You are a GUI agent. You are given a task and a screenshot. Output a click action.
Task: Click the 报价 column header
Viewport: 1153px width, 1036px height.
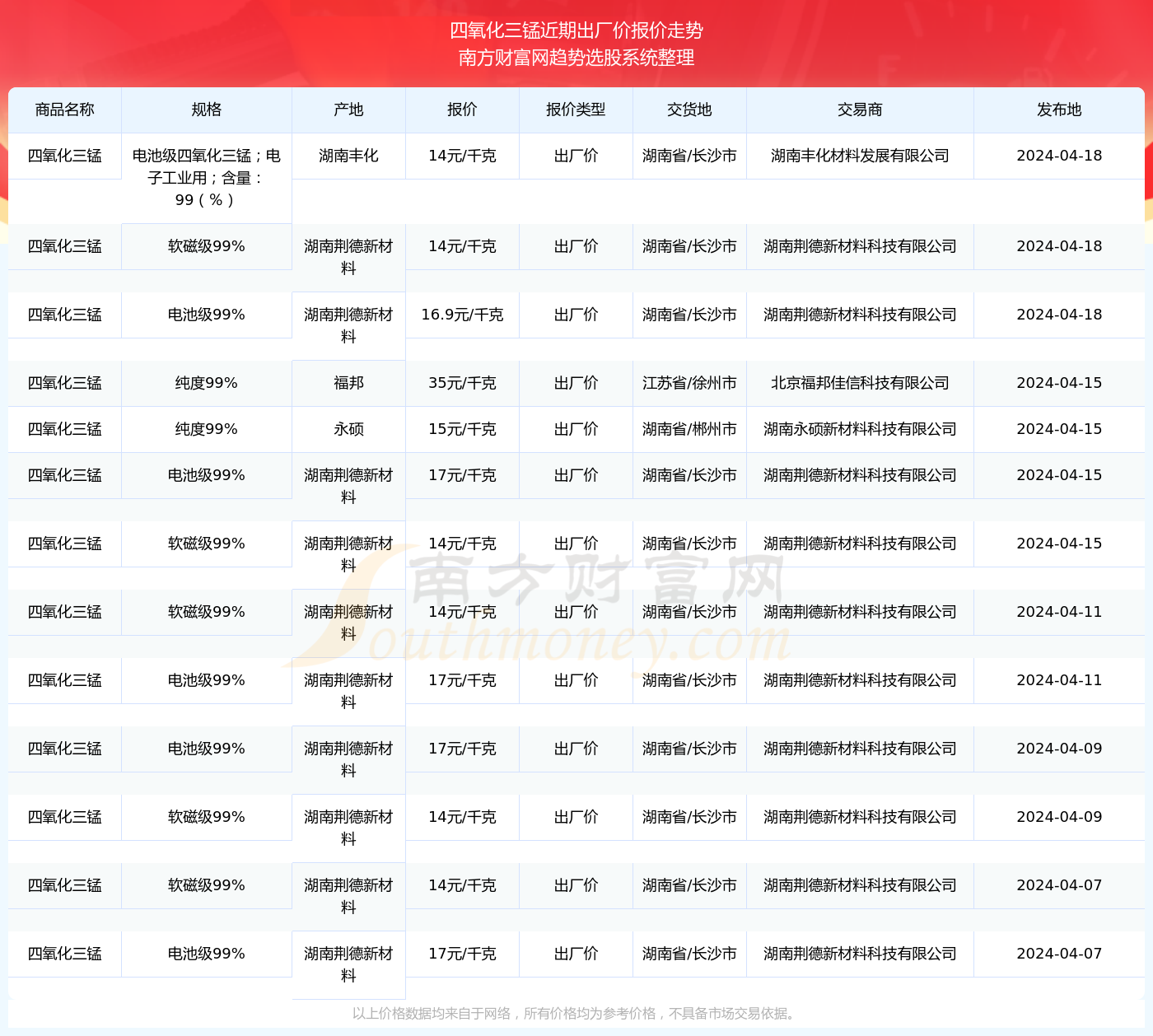tap(462, 110)
